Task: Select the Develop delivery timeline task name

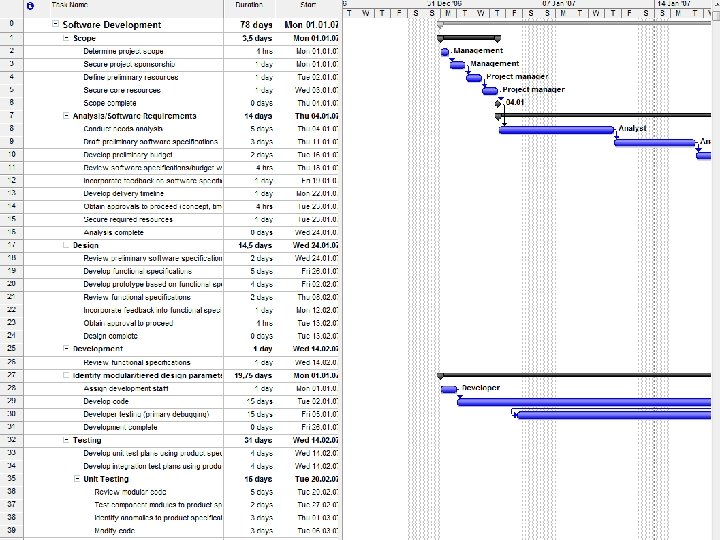Action: (x=124, y=193)
